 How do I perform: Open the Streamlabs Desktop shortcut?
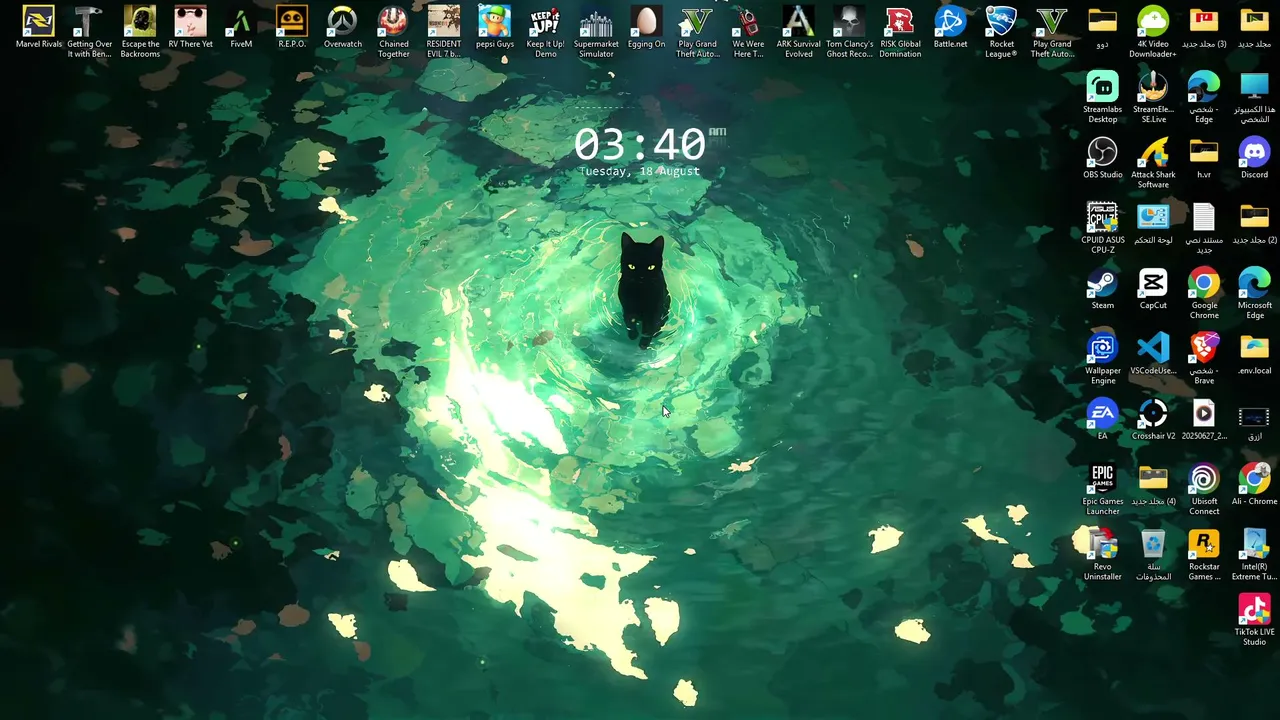point(1102,97)
